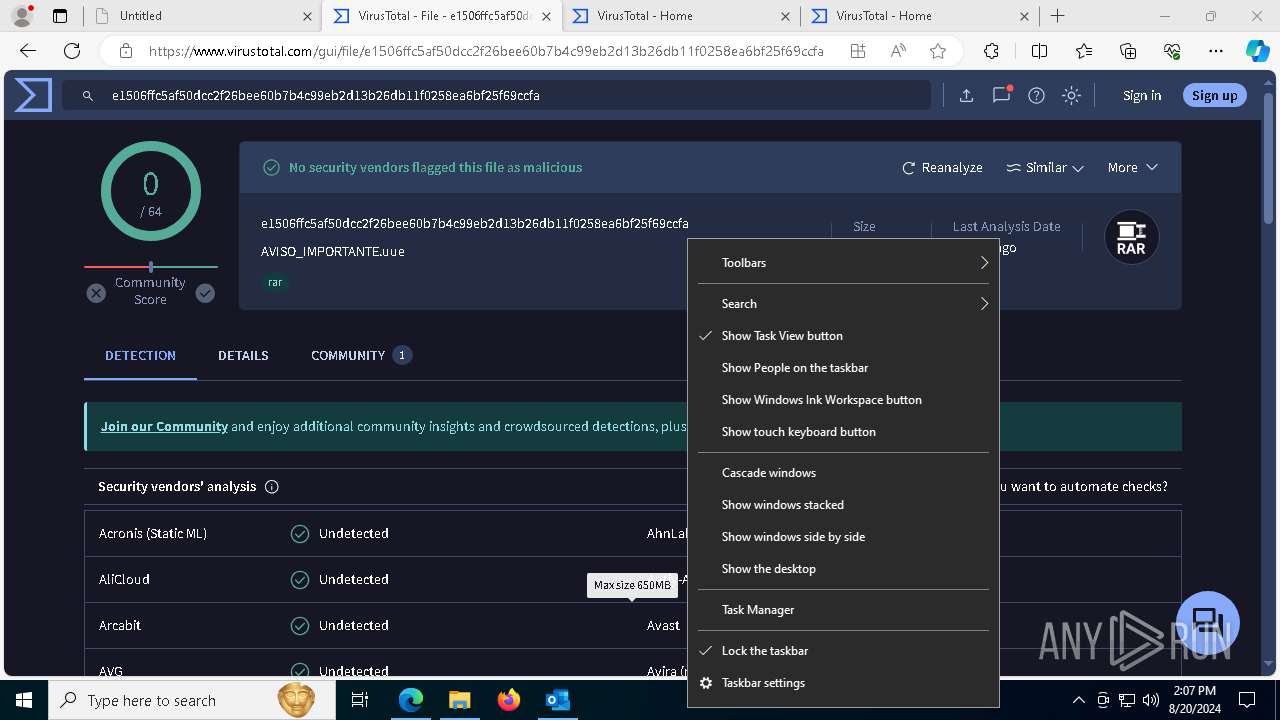Show hidden system tray icons chevron
1280x720 pixels.
coord(1078,700)
